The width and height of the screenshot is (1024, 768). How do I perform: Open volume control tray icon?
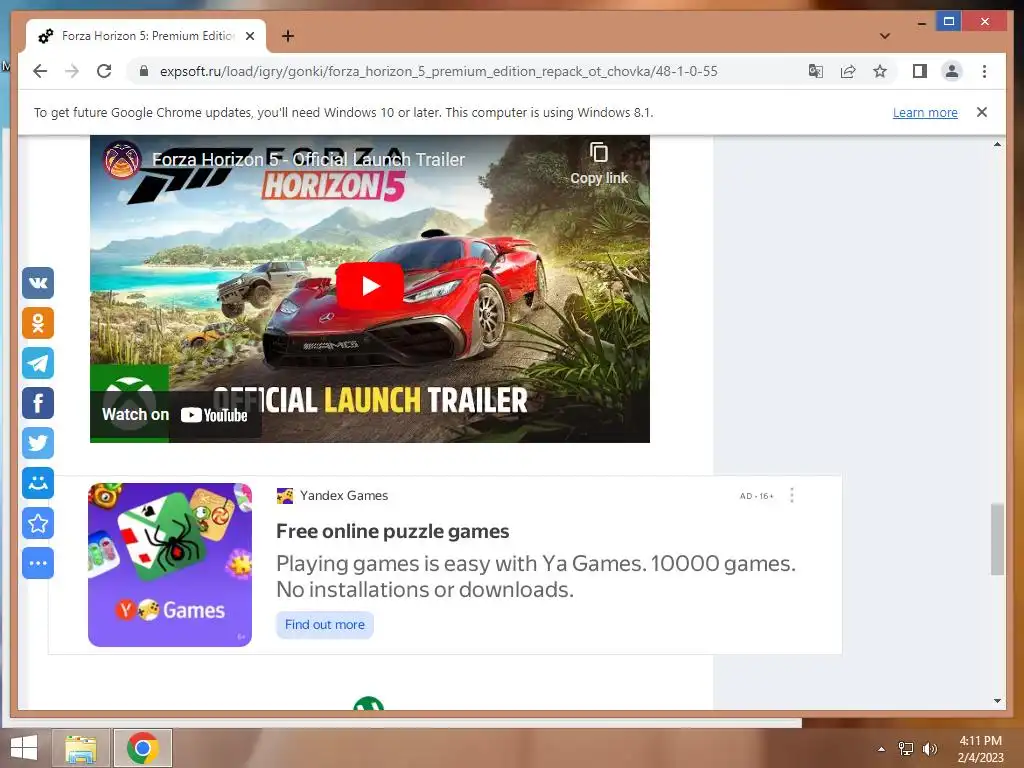[x=929, y=748]
